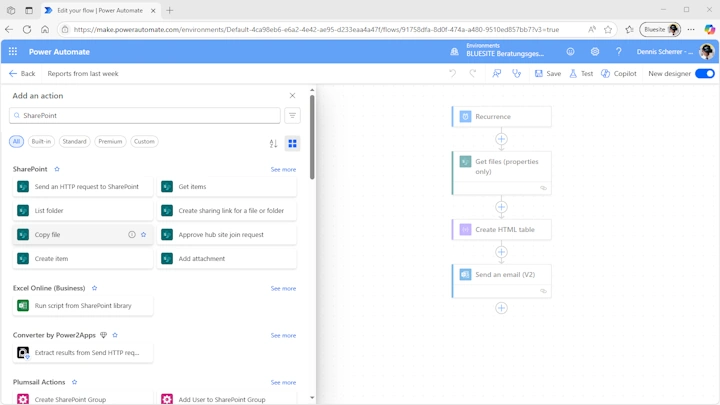720x405 pixels.
Task: Save the flow
Action: (548, 73)
